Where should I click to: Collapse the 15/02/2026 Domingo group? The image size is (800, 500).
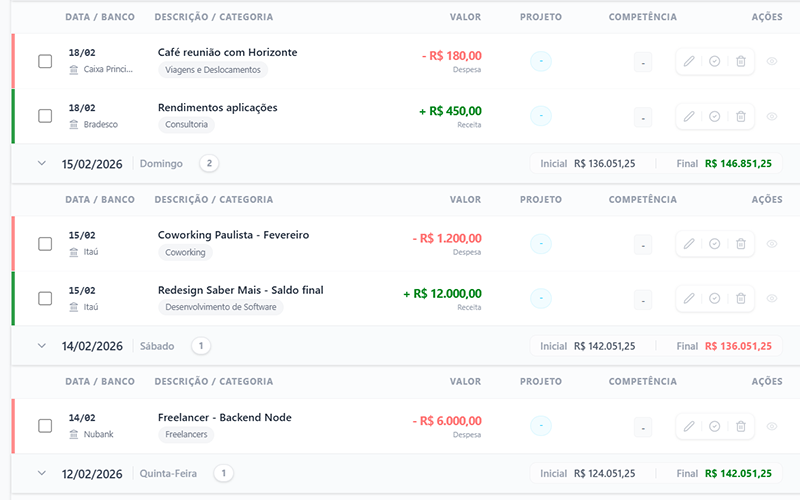[42, 163]
